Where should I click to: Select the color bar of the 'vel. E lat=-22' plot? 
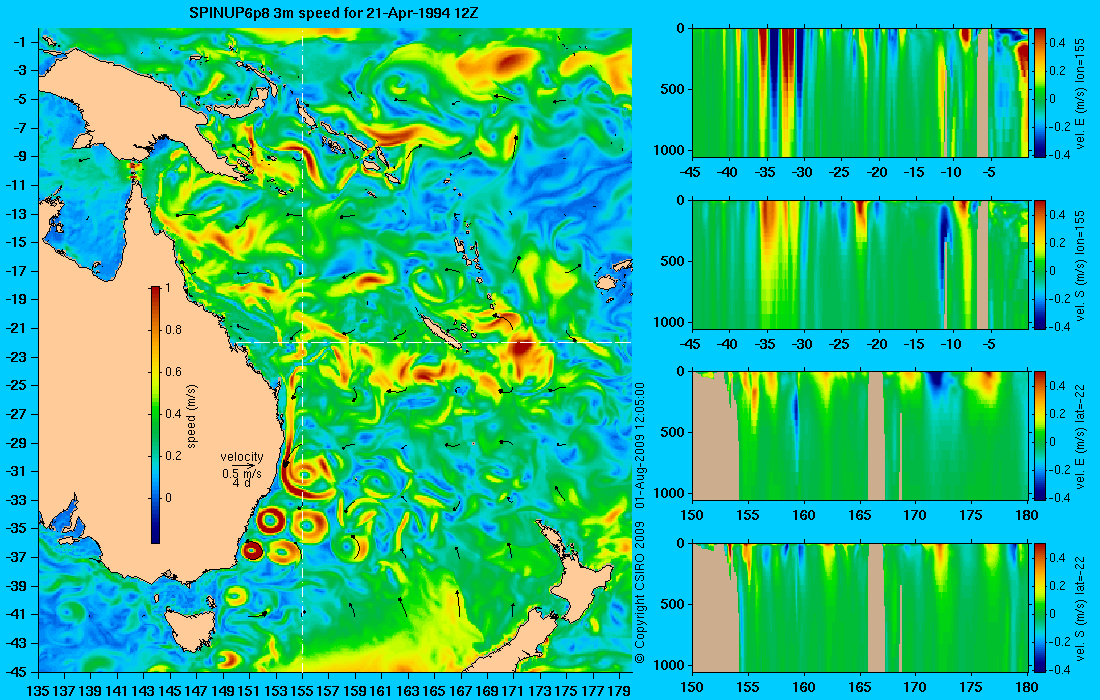click(1040, 436)
